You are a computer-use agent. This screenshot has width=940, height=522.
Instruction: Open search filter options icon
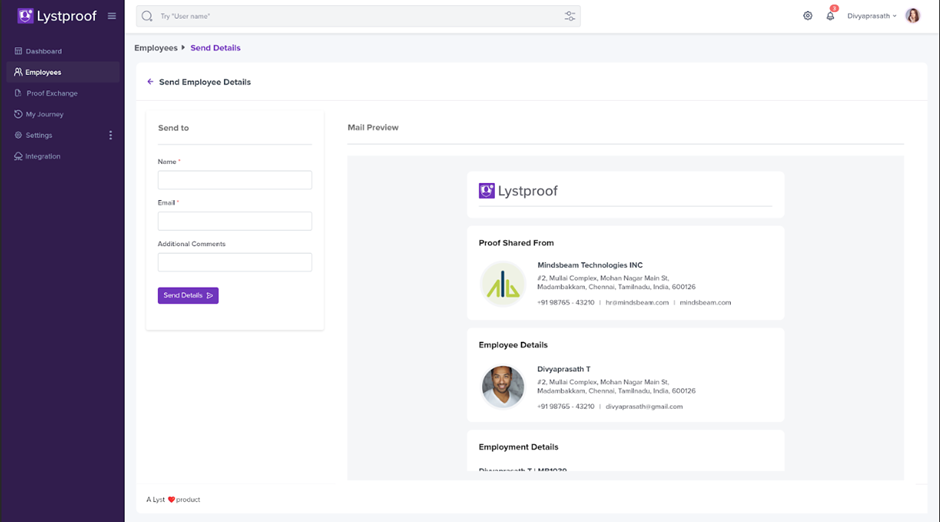tap(570, 16)
